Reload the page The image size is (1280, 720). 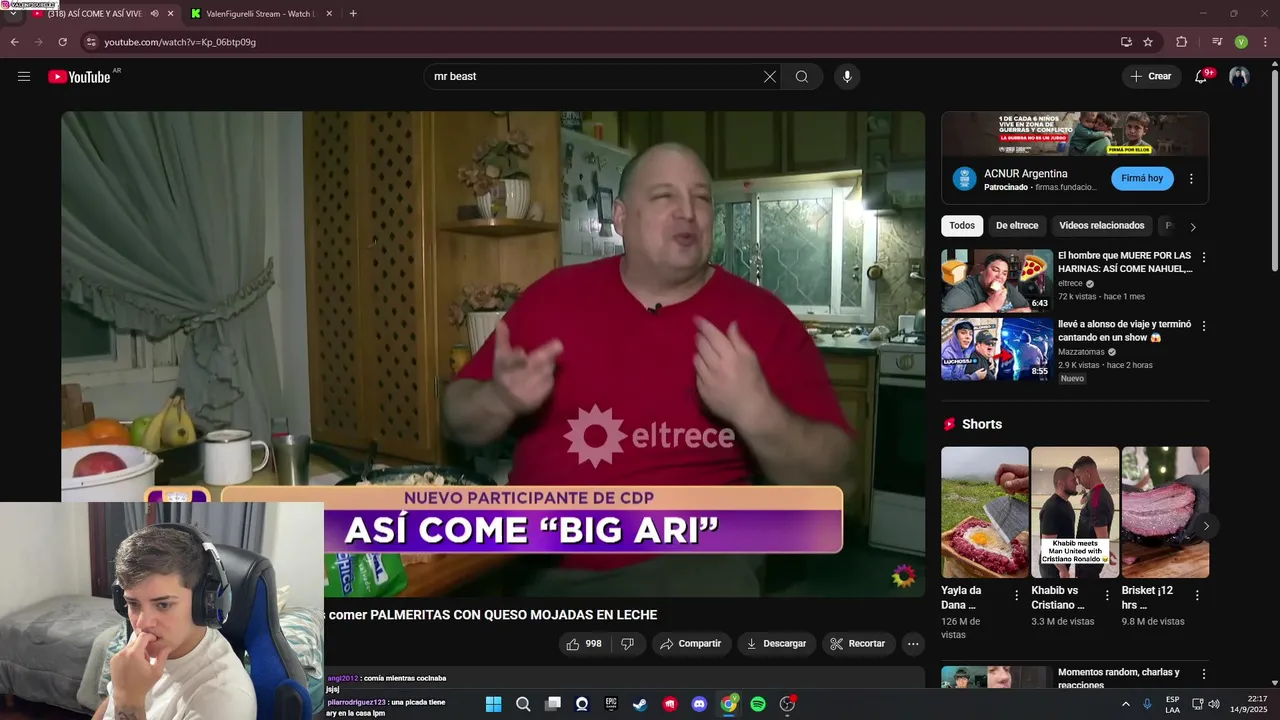pyautogui.click(x=62, y=42)
